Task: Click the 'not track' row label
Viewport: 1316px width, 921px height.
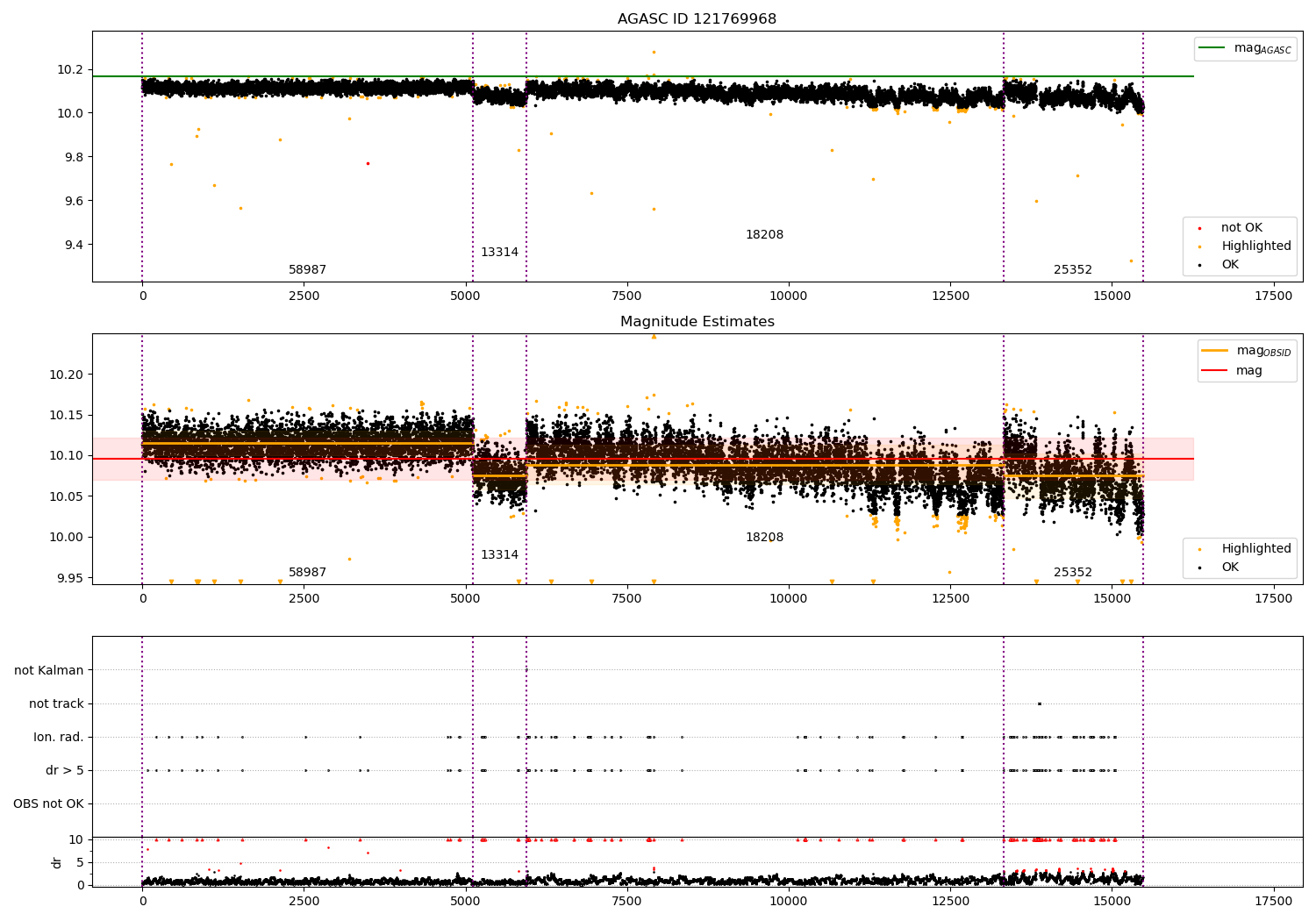Action: click(x=56, y=704)
